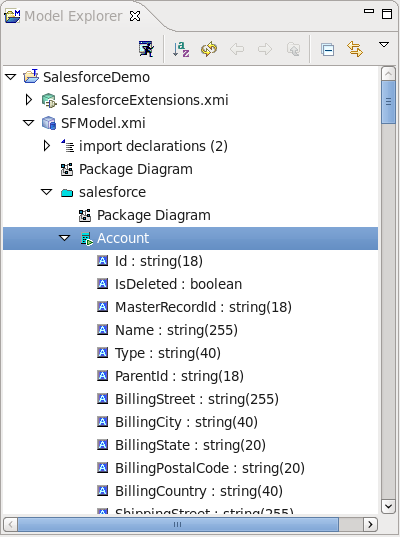Toggle Link with Editor
Viewport: 400px width, 537px height.
point(355,49)
